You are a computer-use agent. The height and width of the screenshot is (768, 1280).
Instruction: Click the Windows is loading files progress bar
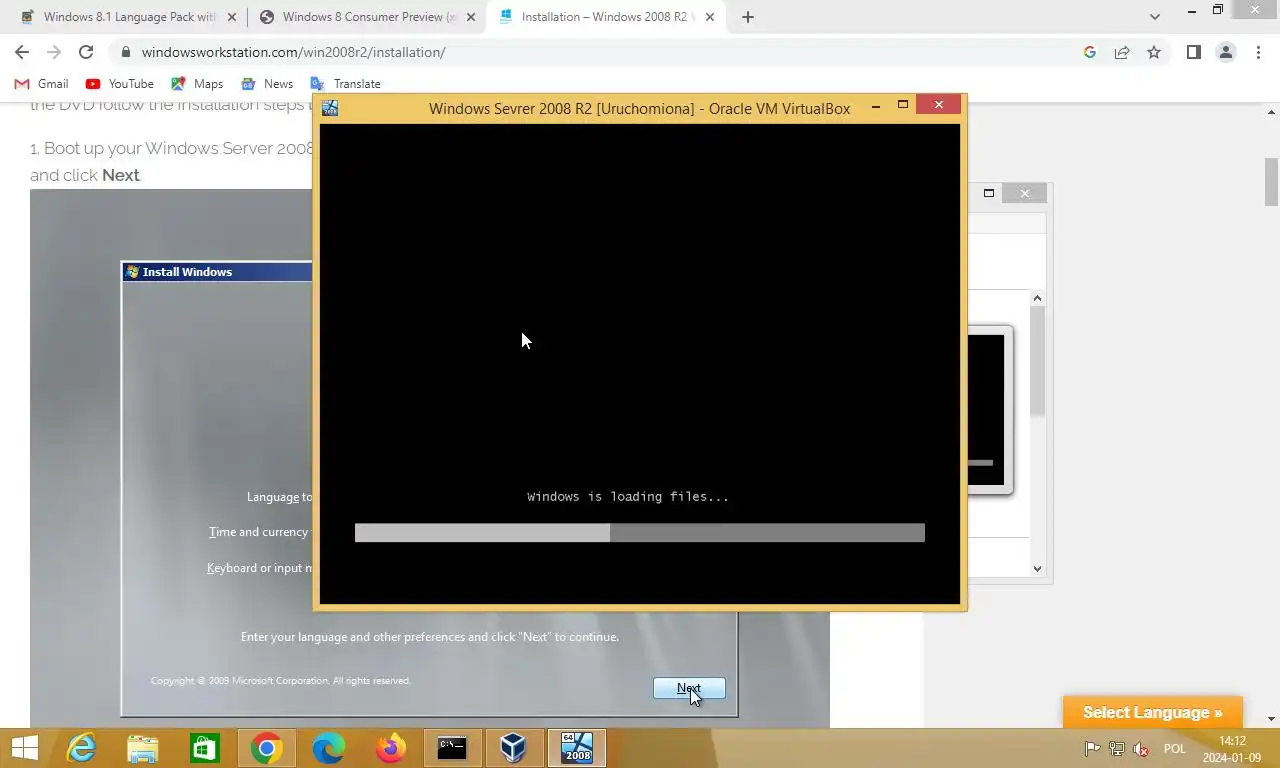point(640,533)
